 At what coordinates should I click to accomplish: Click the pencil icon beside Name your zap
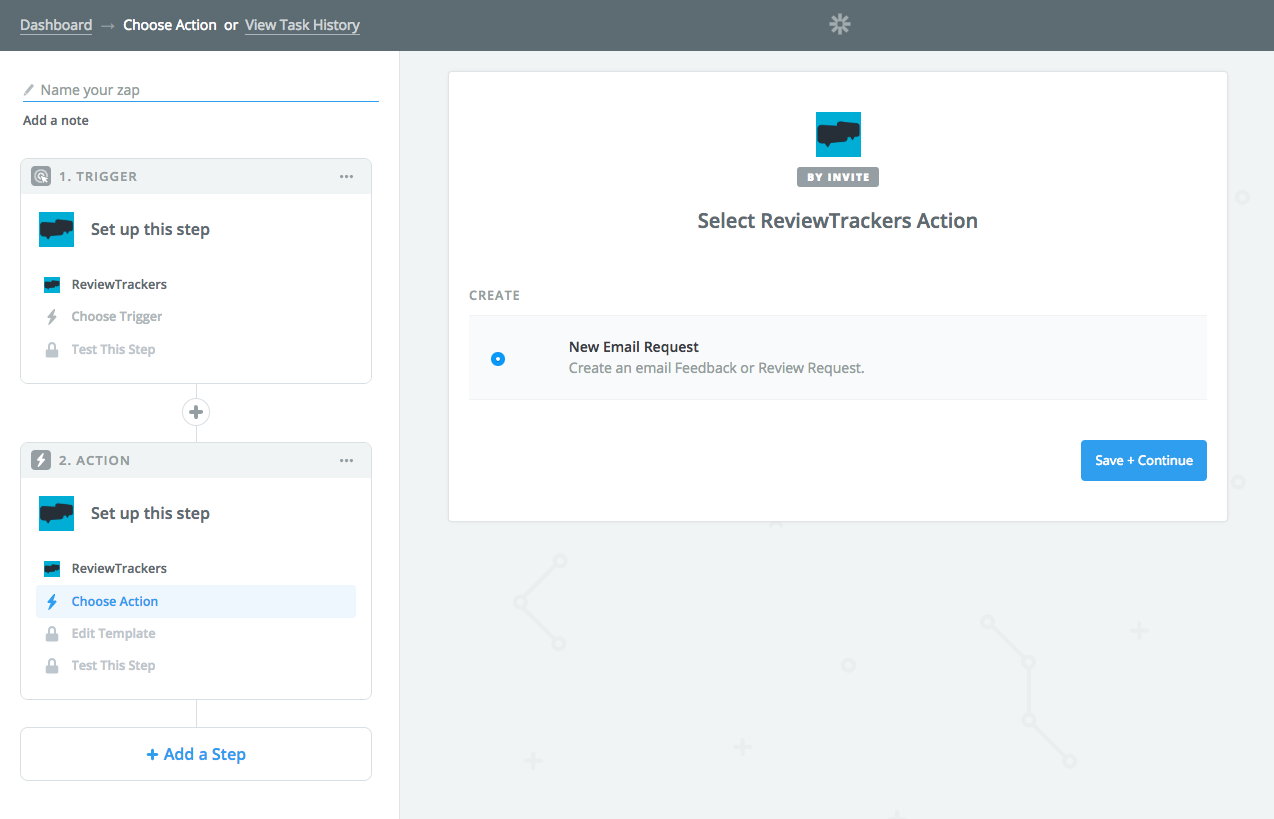pos(29,90)
